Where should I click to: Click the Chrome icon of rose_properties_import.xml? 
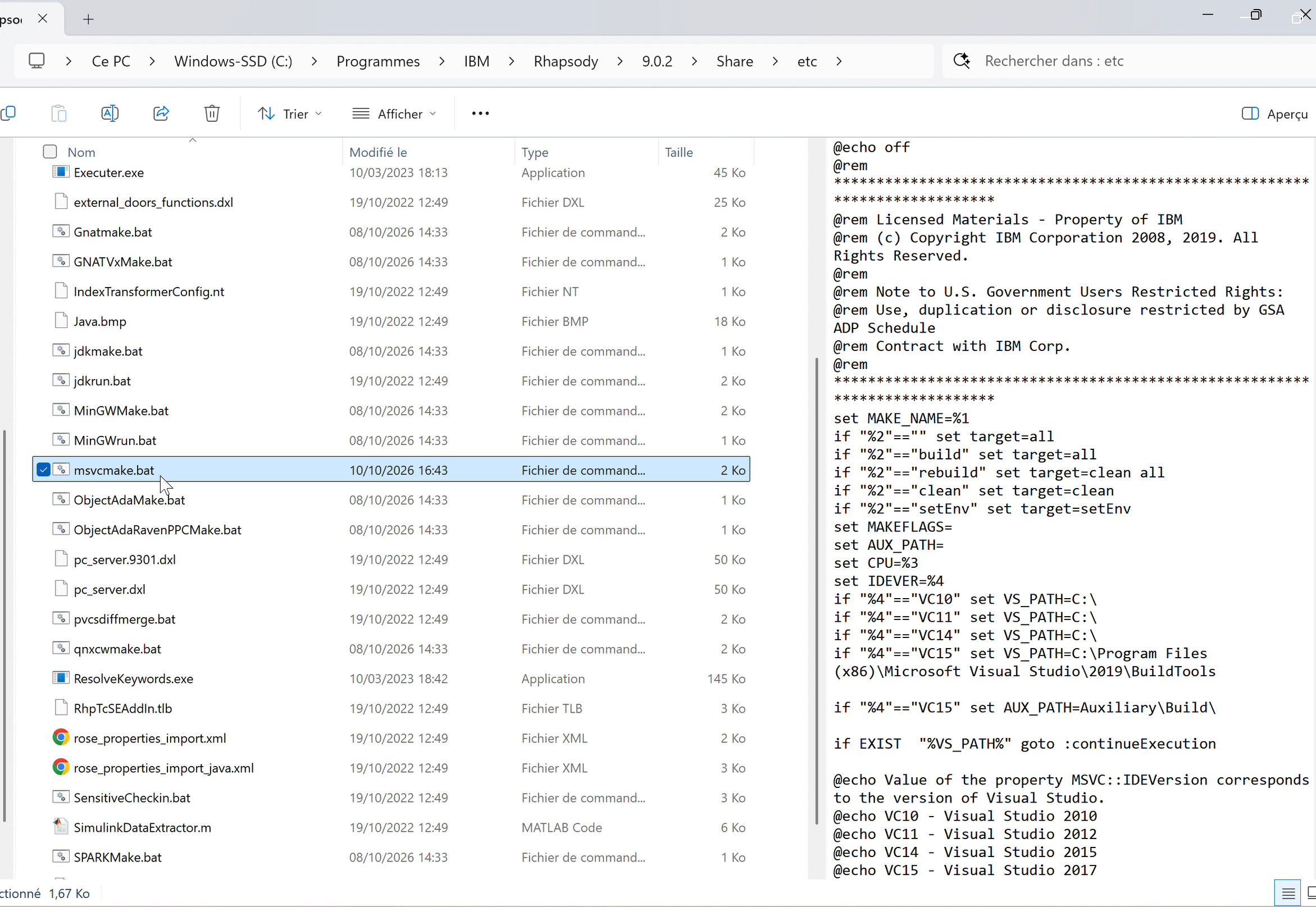61,737
